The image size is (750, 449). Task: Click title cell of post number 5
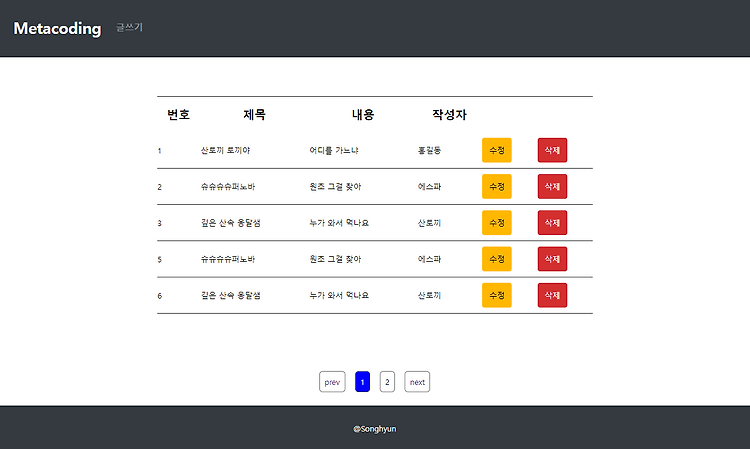click(x=228, y=259)
